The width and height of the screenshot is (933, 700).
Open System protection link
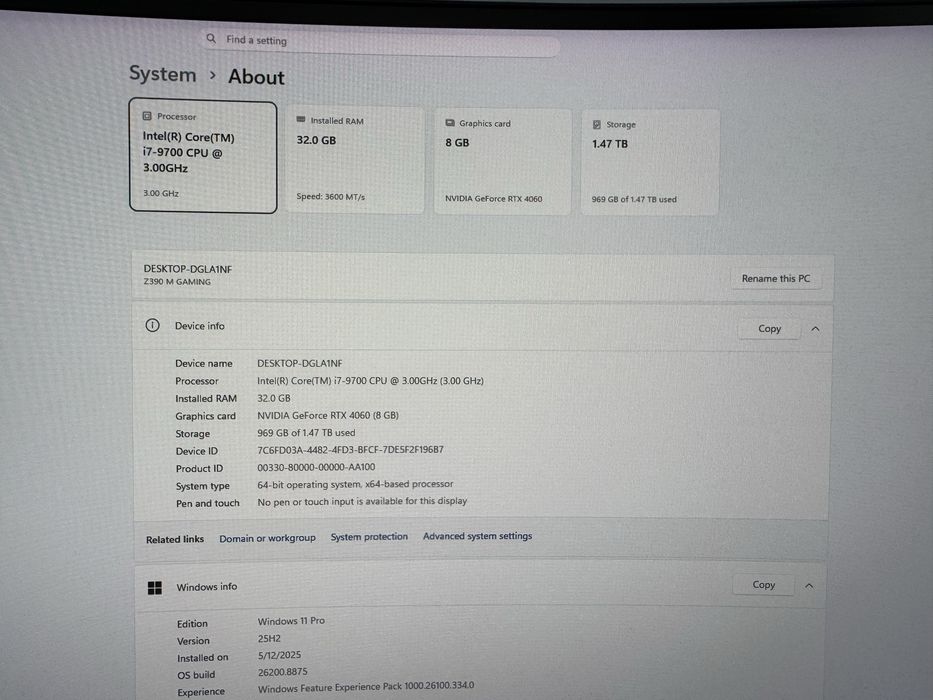pos(369,537)
